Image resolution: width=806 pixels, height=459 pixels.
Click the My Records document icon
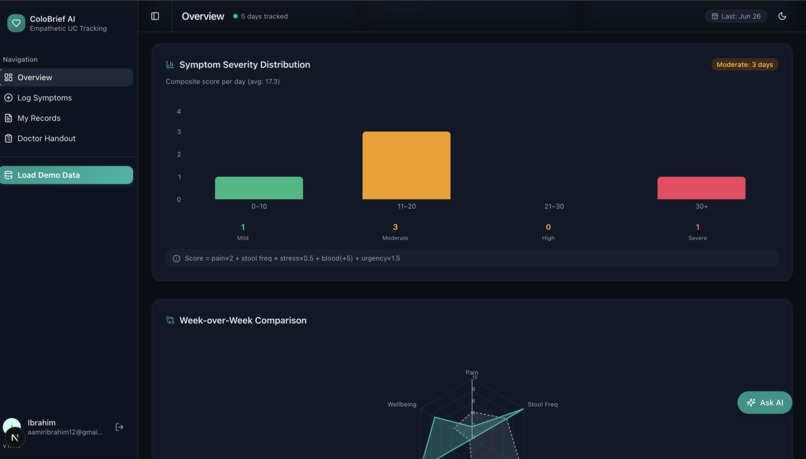click(8, 118)
